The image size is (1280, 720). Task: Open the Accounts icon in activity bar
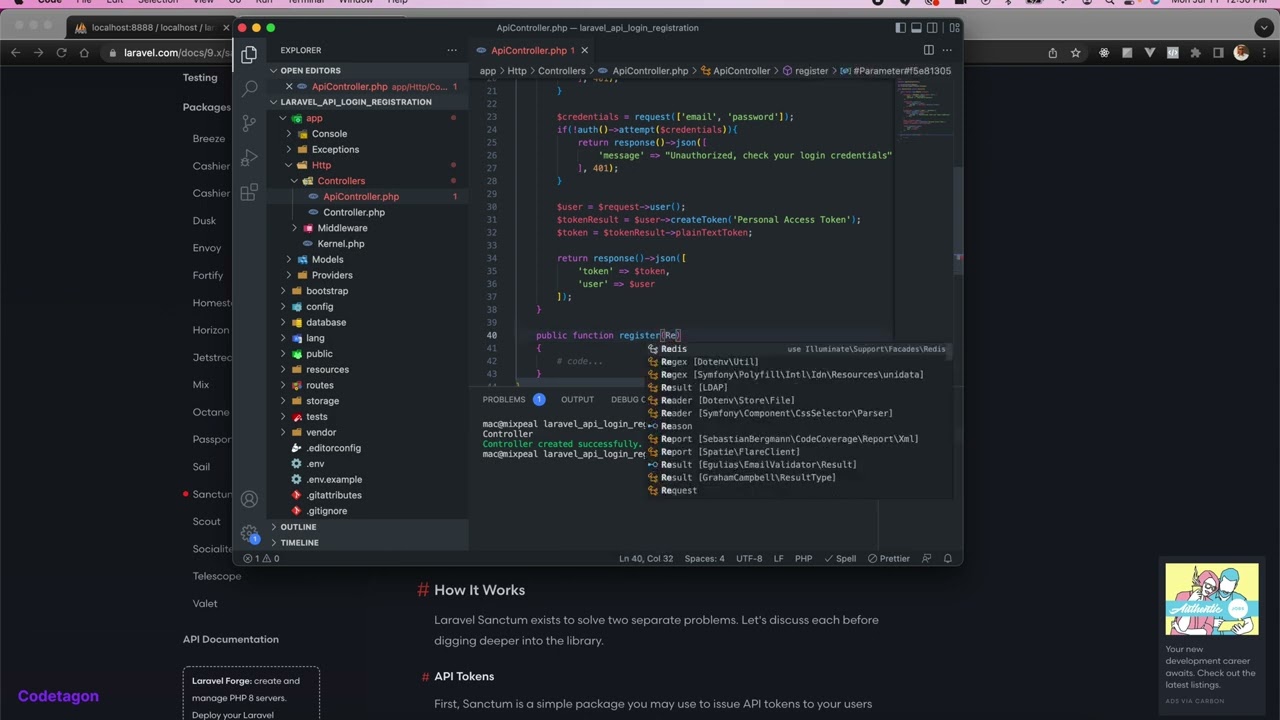[249, 499]
